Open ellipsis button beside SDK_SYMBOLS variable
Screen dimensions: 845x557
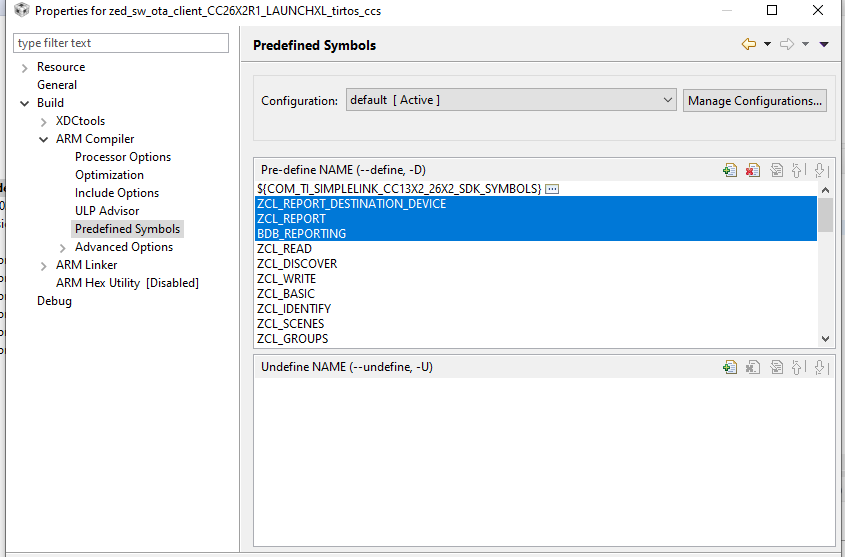552,189
